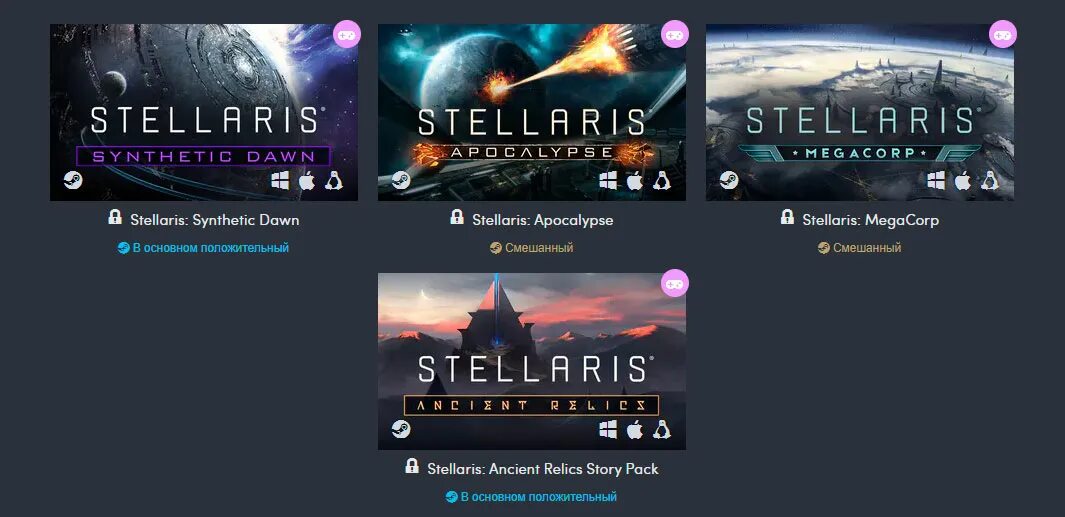Viewport: 1065px width, 517px height.
Task: Click the pink gamepad badge on Synthetic Dawn
Action: point(347,34)
